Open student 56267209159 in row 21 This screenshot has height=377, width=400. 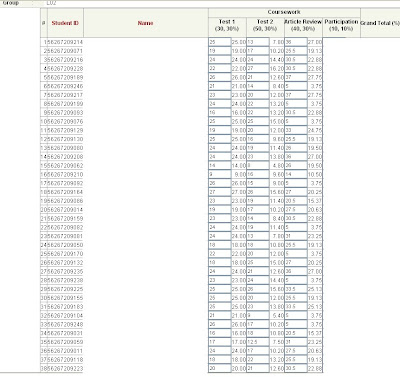pyautogui.click(x=65, y=218)
